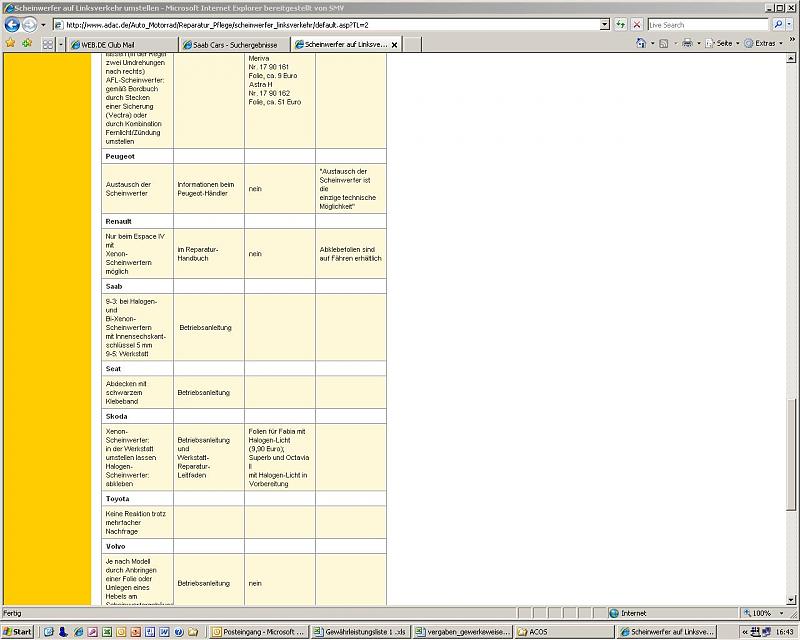
Task: Print the page with the printer icon
Action: pos(688,43)
